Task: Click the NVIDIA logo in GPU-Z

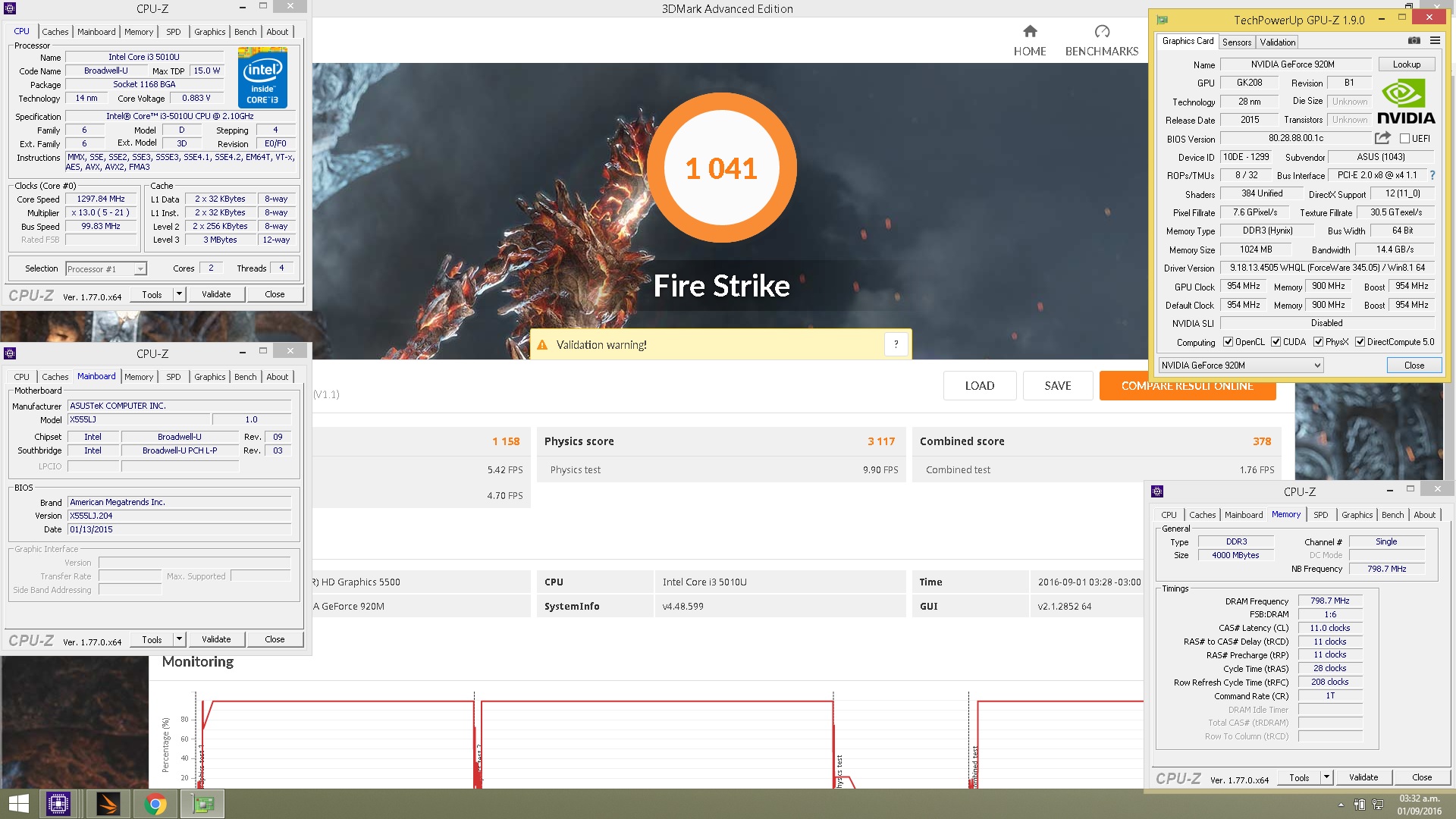Action: (x=1405, y=102)
